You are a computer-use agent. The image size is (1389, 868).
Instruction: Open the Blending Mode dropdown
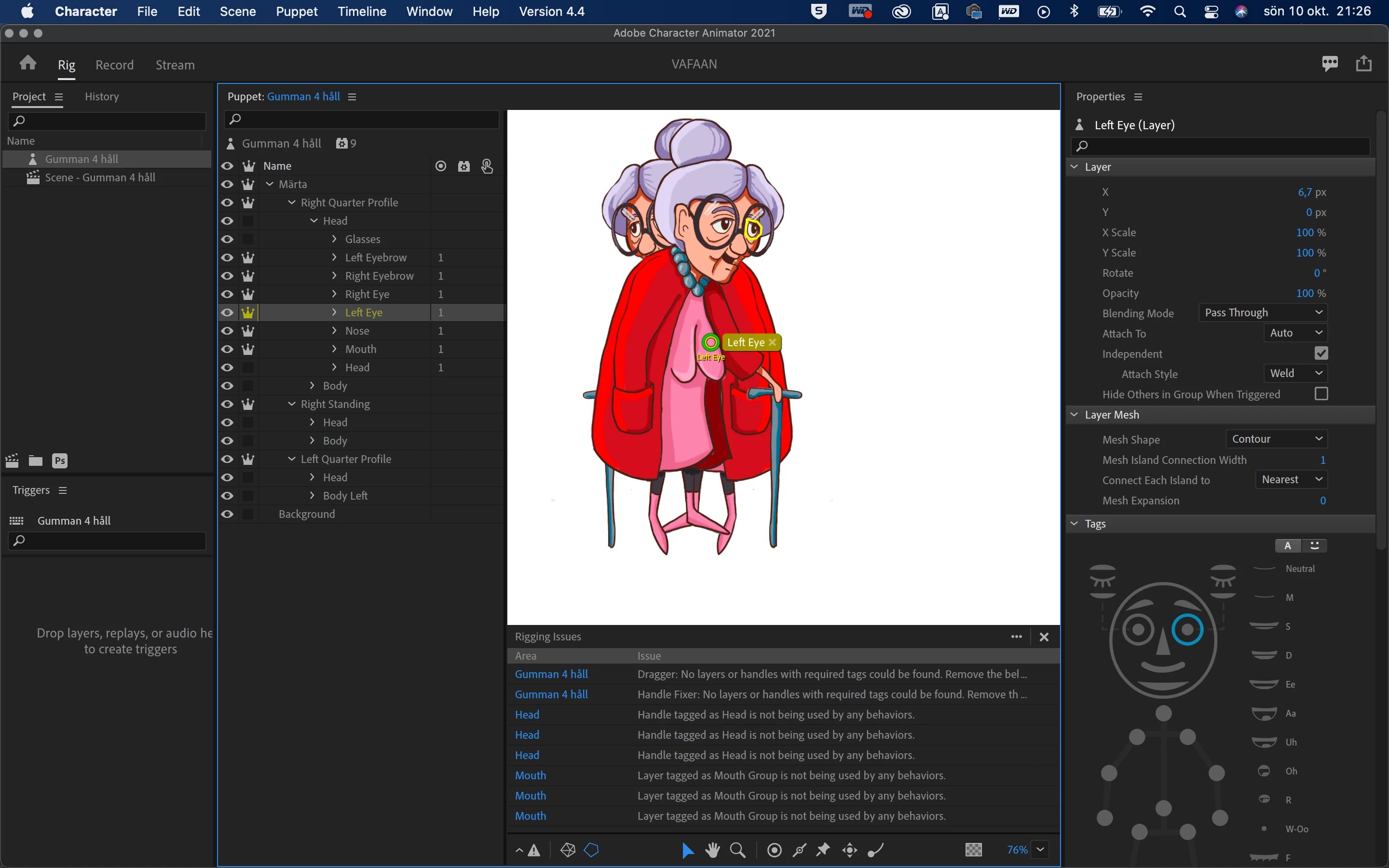coord(1263,313)
